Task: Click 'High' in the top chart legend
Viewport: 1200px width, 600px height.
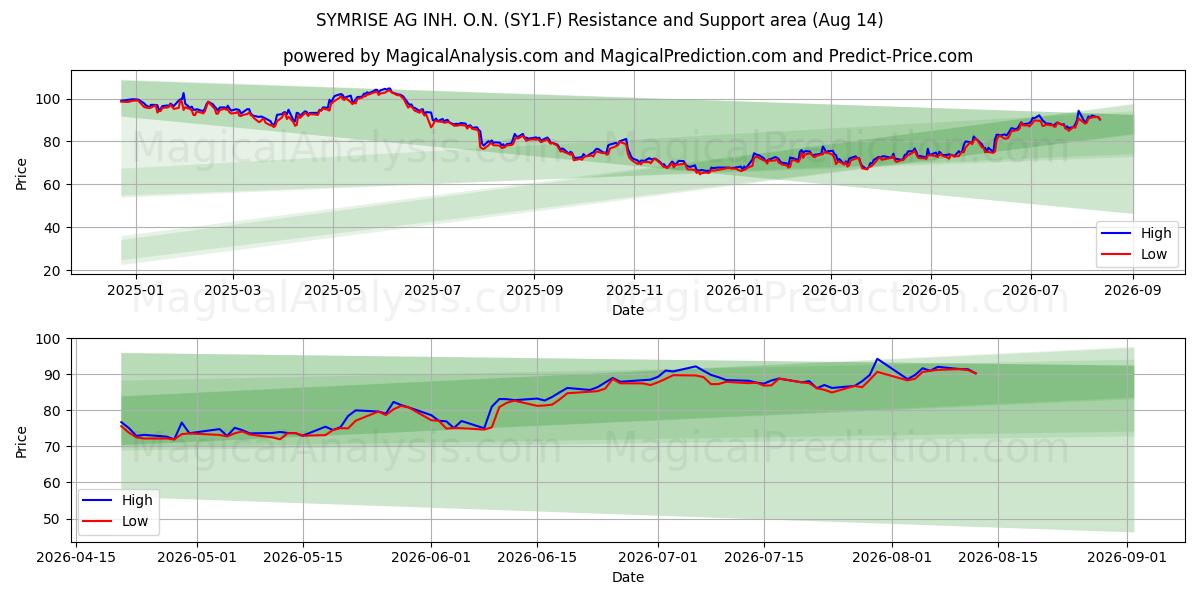Action: click(x=1156, y=233)
